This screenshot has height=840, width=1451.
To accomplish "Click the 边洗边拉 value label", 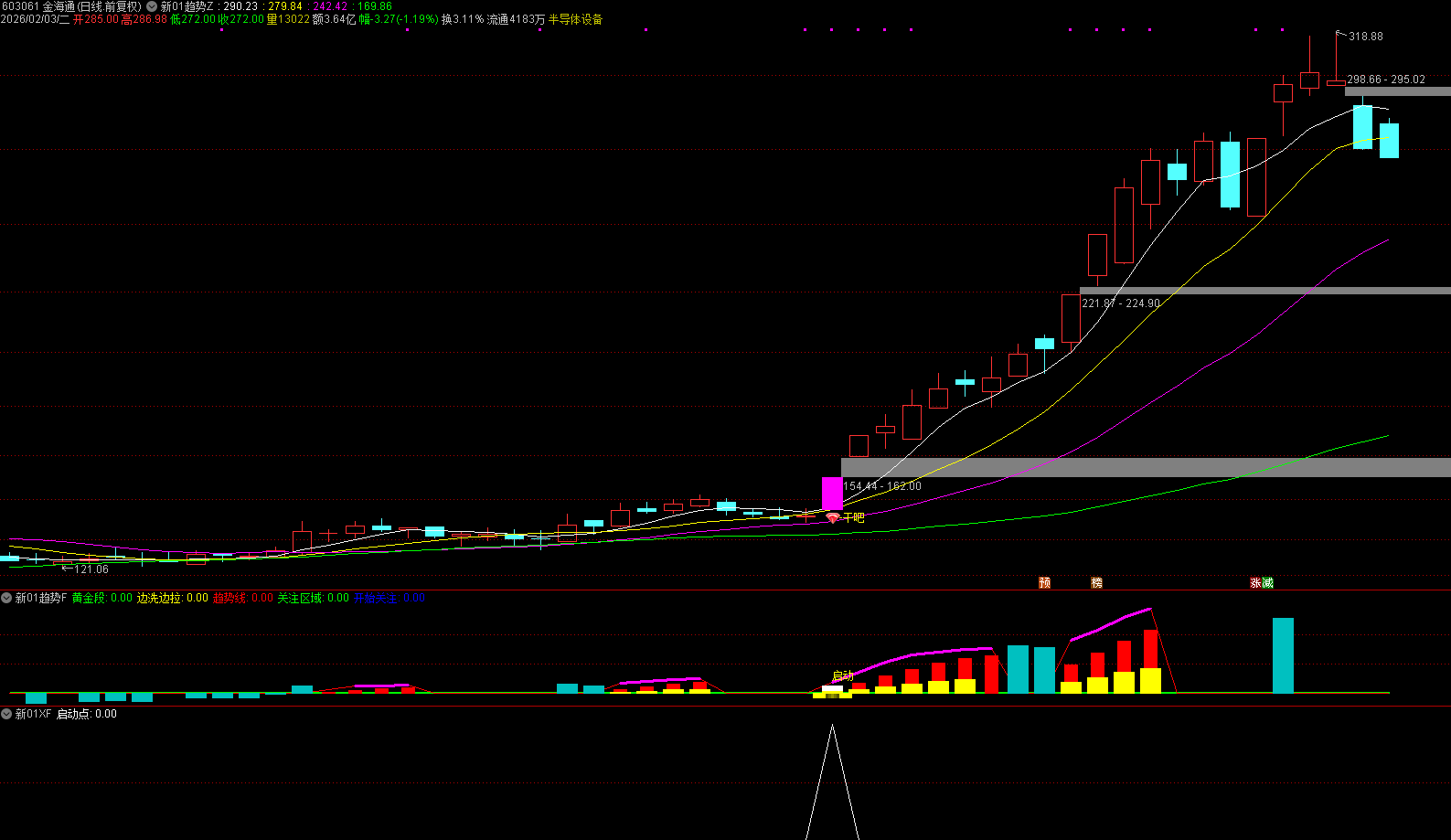I will click(173, 598).
